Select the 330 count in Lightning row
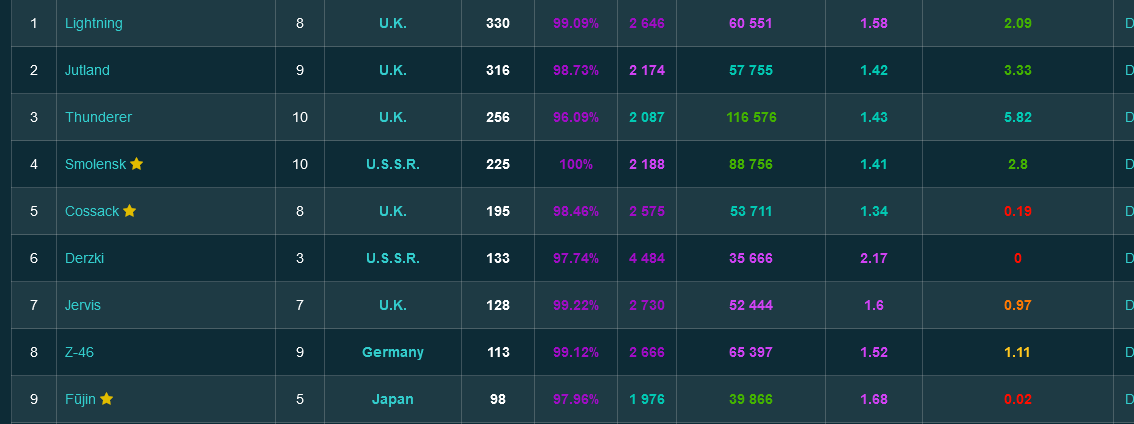1134x424 pixels. [498, 23]
